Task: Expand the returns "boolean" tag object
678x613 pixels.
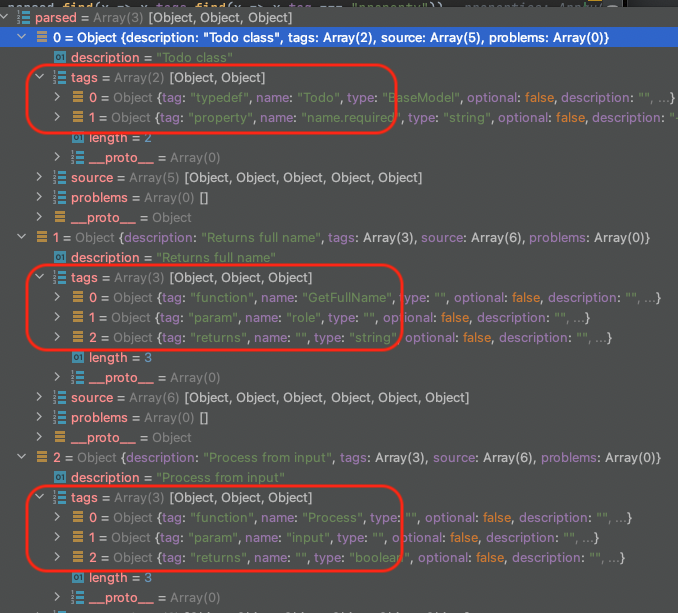Action: [57, 557]
